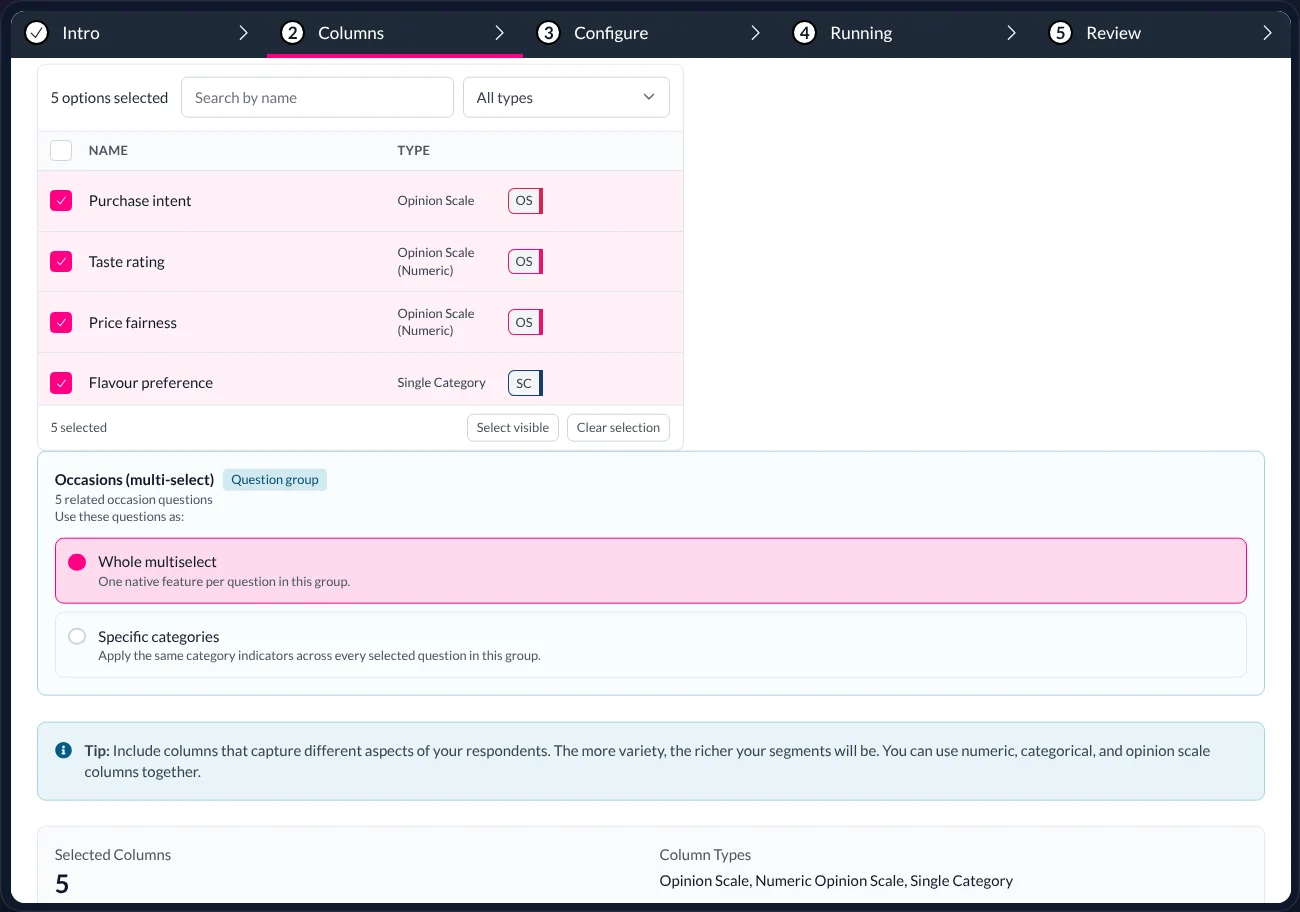
Task: Click the chevron after the Review step
Action: coord(1267,33)
